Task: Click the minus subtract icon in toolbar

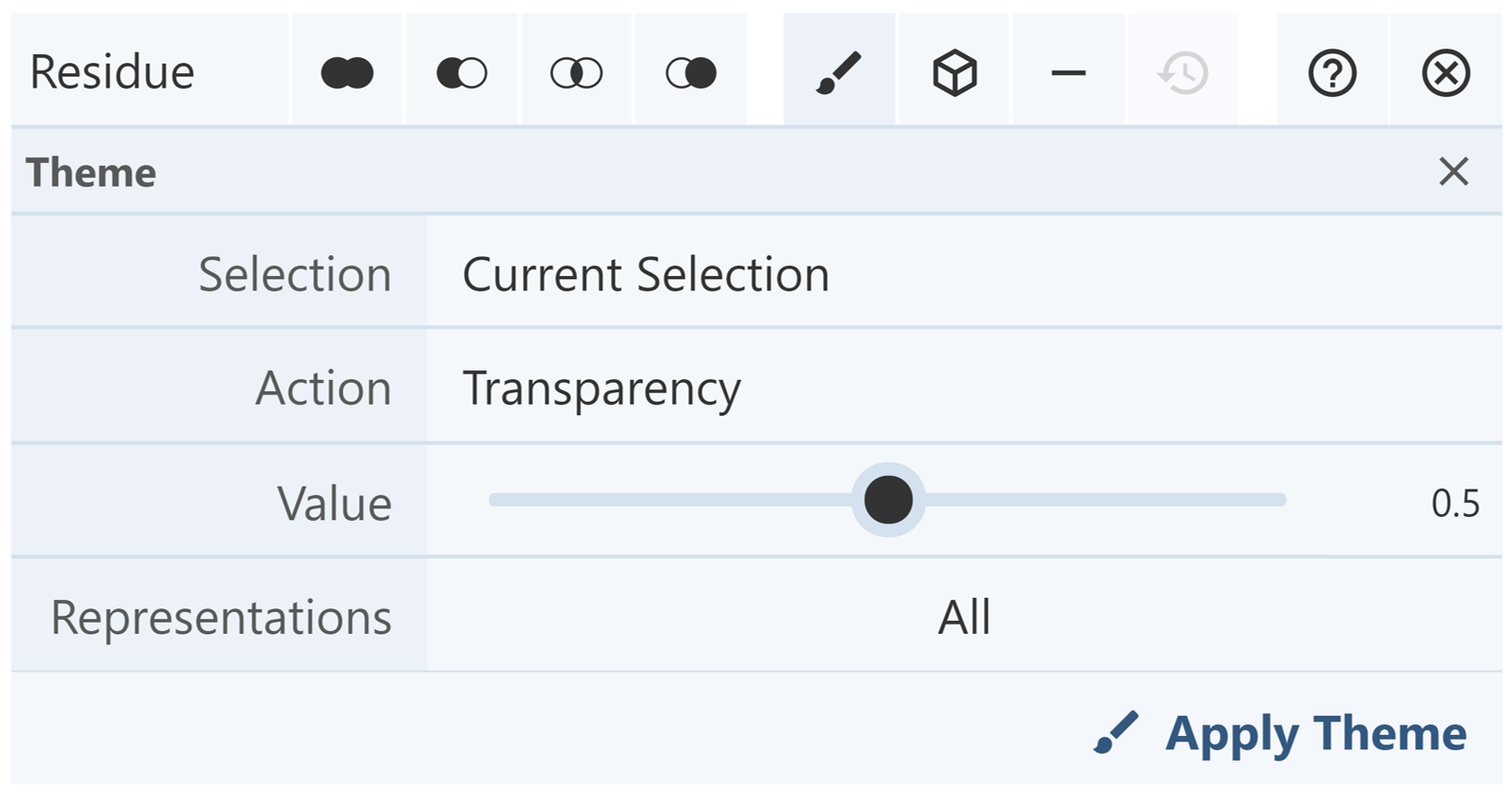Action: point(1069,72)
